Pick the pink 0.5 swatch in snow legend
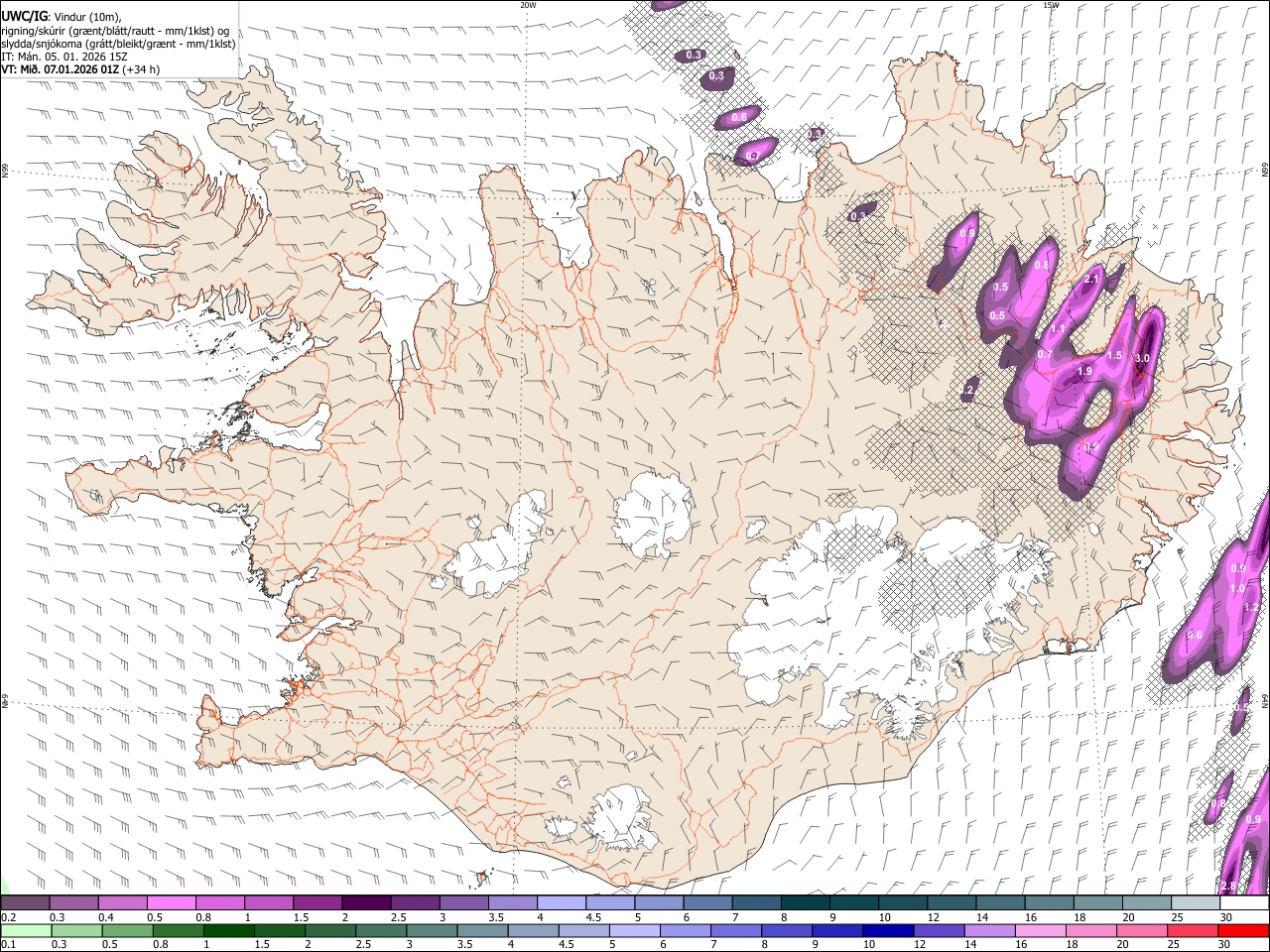This screenshot has width=1270, height=952. coord(171,903)
